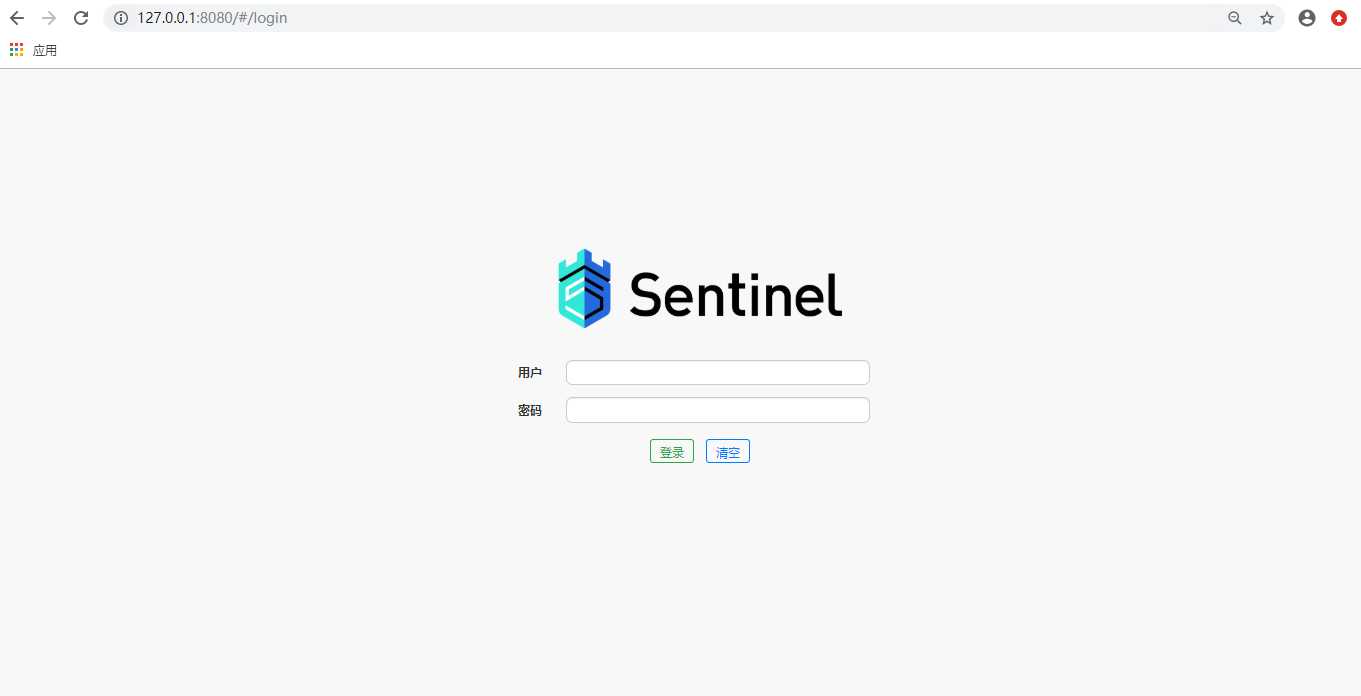The height and width of the screenshot is (696, 1361).
Task: Select the address bar URL 127.0.0.1:8080/#/login
Action: (x=213, y=18)
